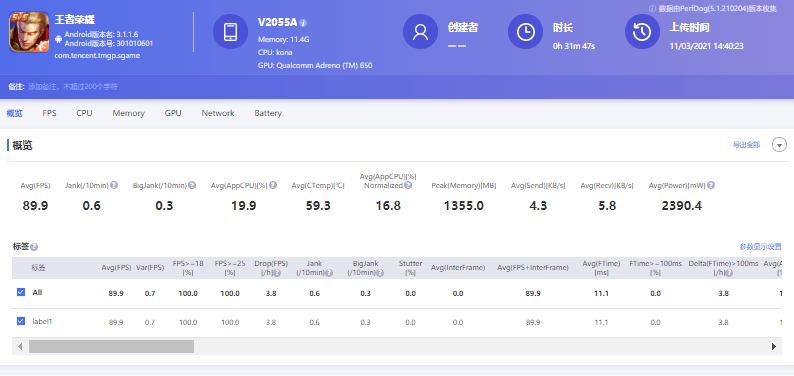Click the Avg(Send)[KB/s] value 4.3
This screenshot has height=376, width=794.
coord(537,205)
